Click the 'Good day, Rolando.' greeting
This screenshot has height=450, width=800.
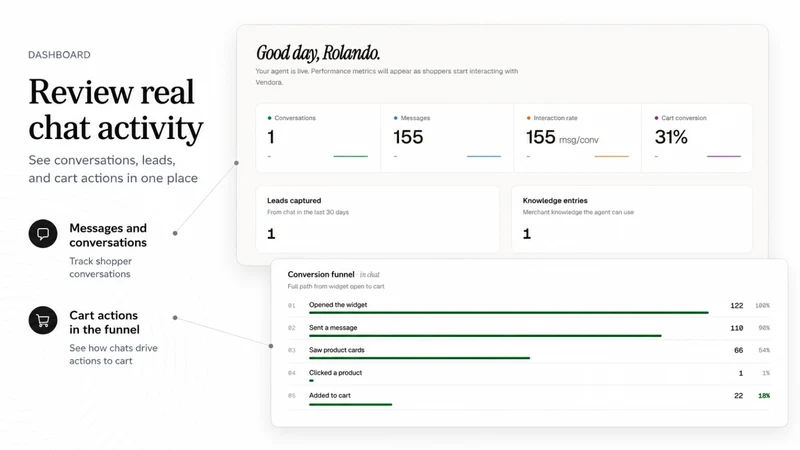pos(318,53)
